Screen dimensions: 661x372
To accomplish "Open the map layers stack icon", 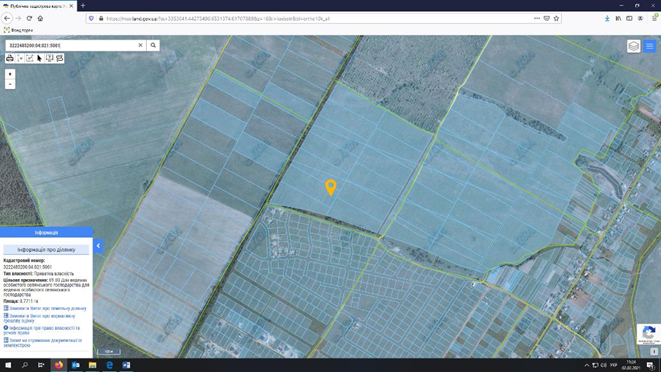I will [634, 46].
